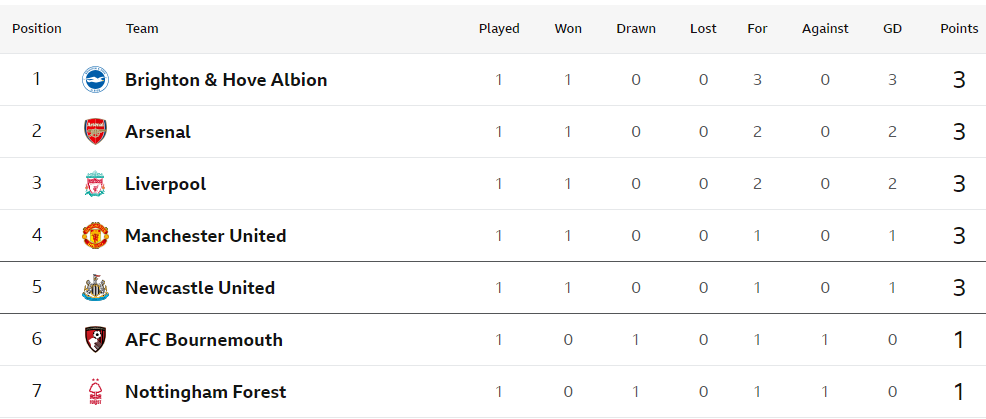The image size is (986, 419).
Task: Click the Liverpool club crest icon
Action: pyautogui.click(x=96, y=184)
